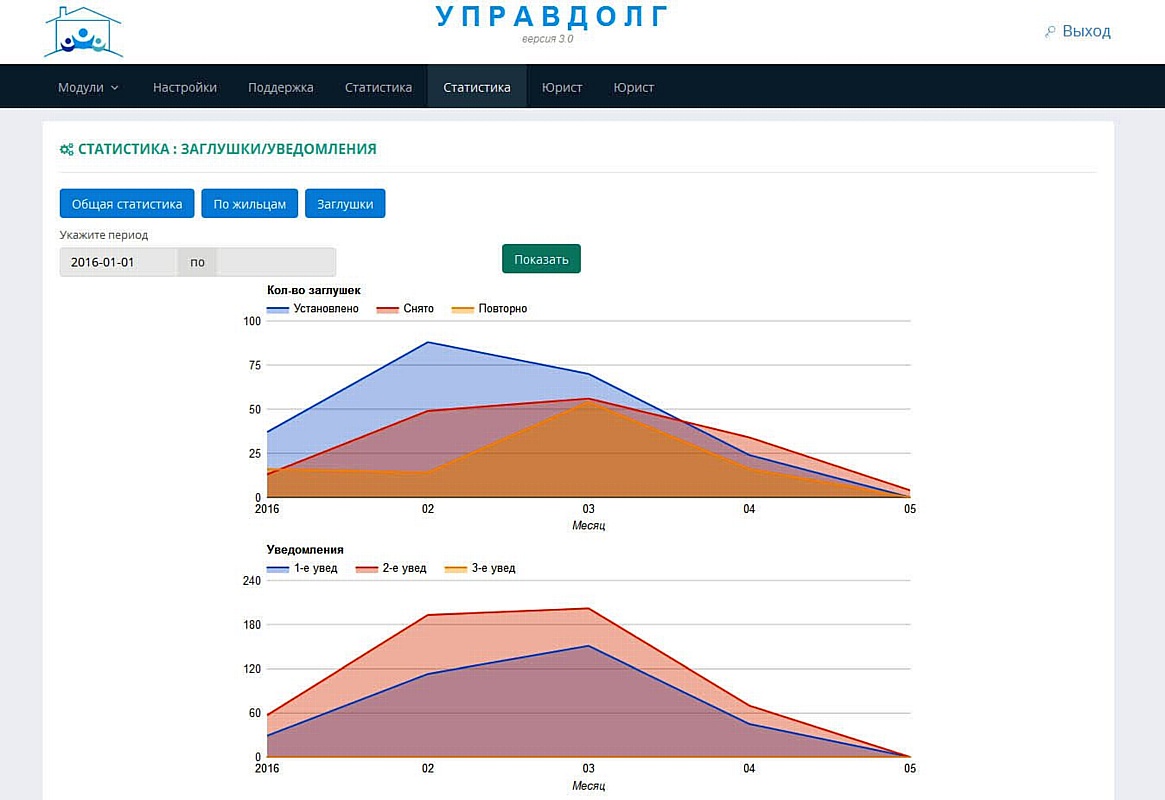Open the Настройки menu item
The width and height of the screenshot is (1165, 800).
click(185, 87)
